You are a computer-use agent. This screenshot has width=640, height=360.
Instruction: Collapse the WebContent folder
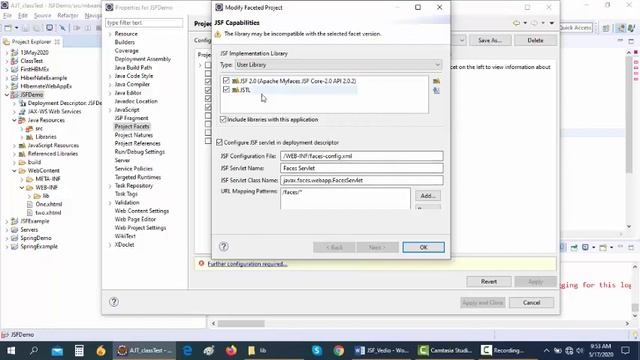(14, 171)
